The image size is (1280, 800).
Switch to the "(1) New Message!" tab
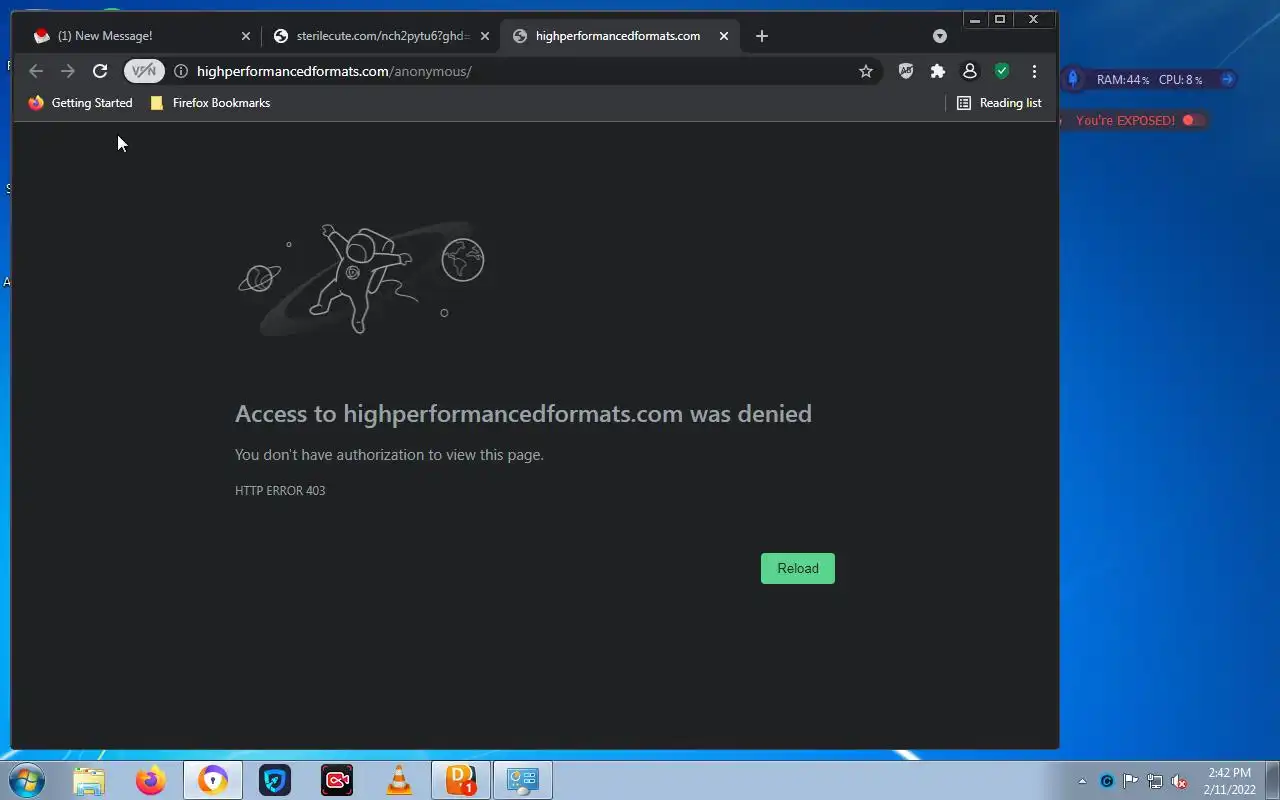coord(140,36)
